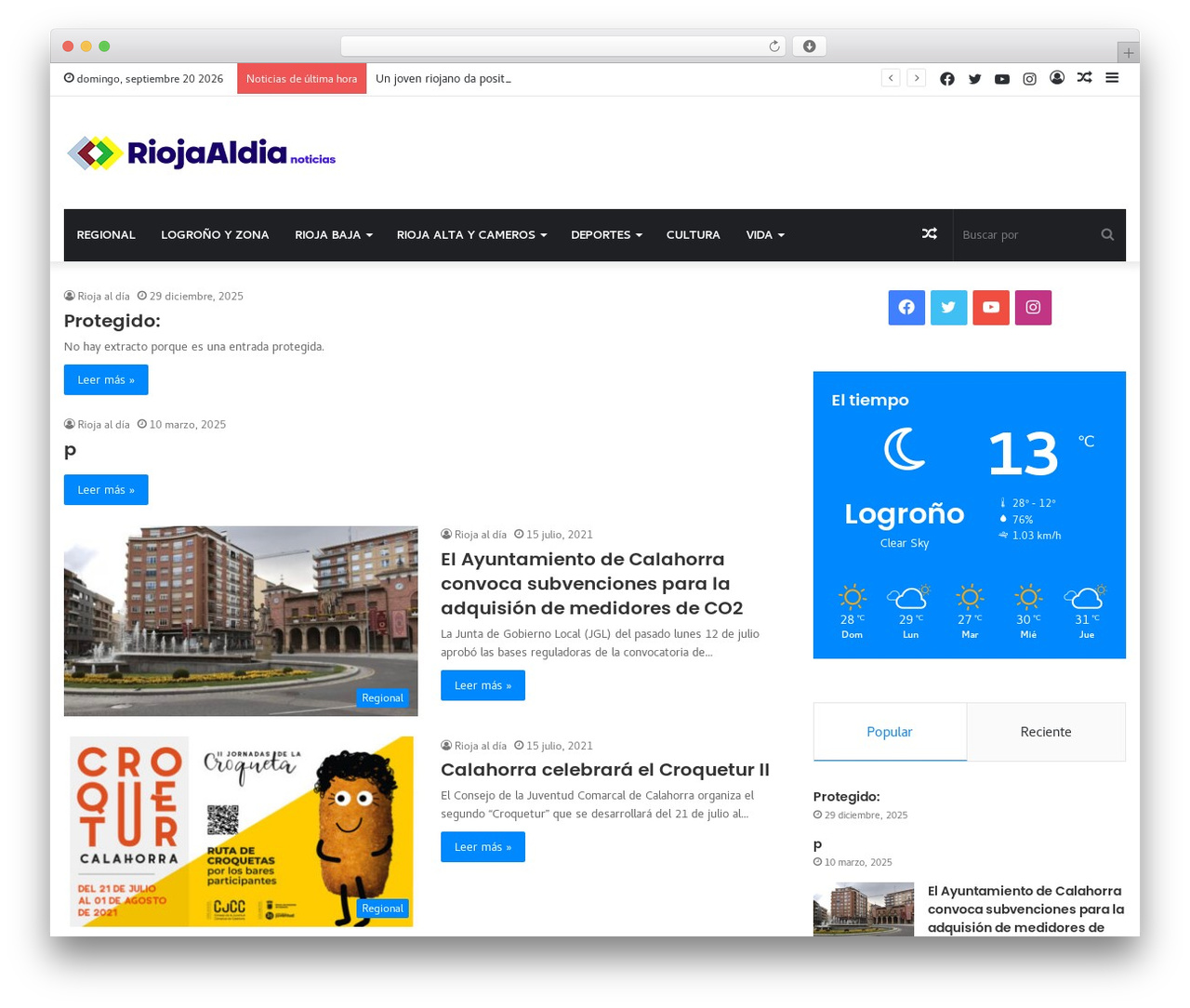Reload the page using browser refresh icon
Image resolution: width=1190 pixels, height=1008 pixels.
[x=774, y=46]
